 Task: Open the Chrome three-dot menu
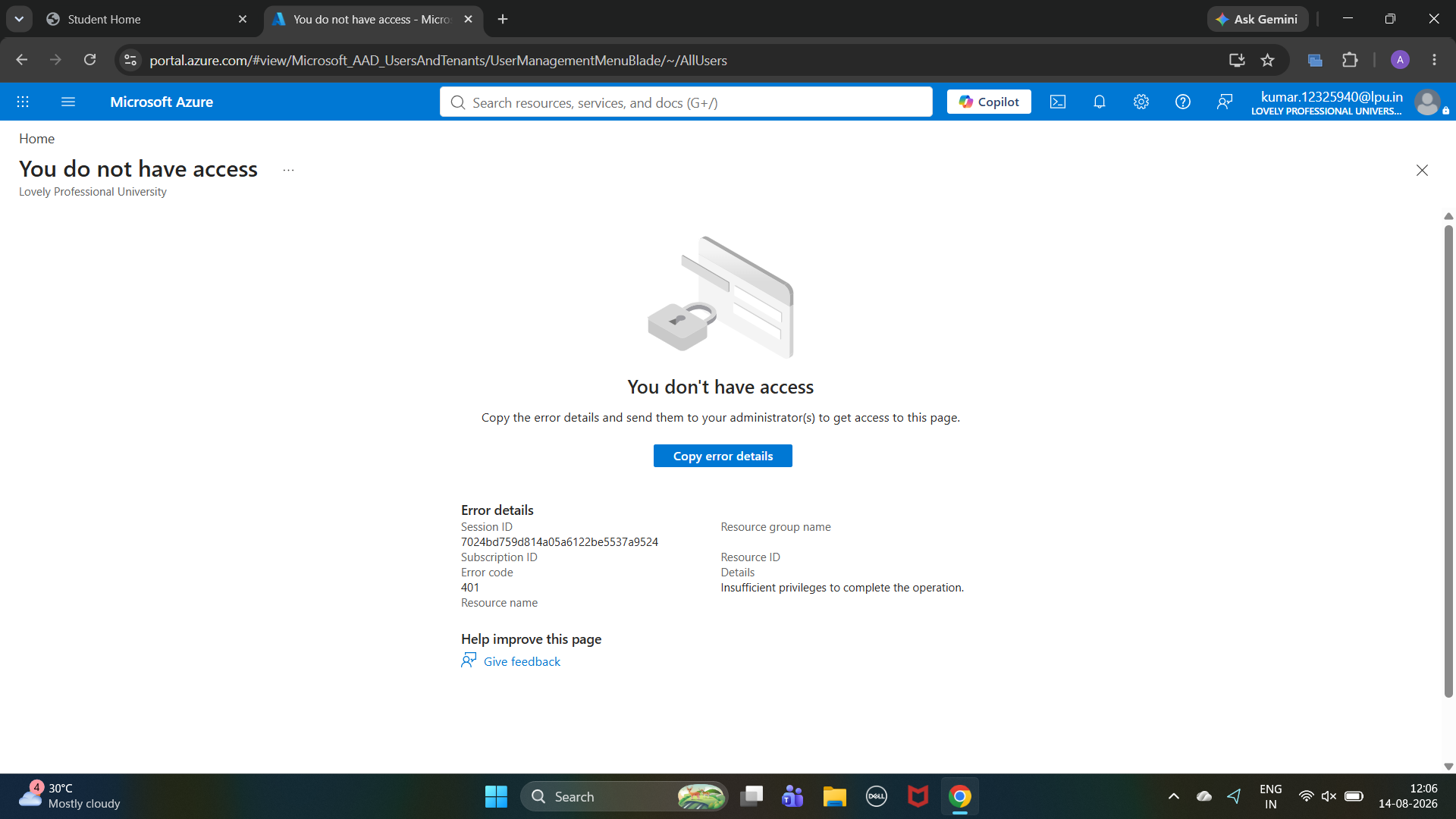(x=1434, y=60)
